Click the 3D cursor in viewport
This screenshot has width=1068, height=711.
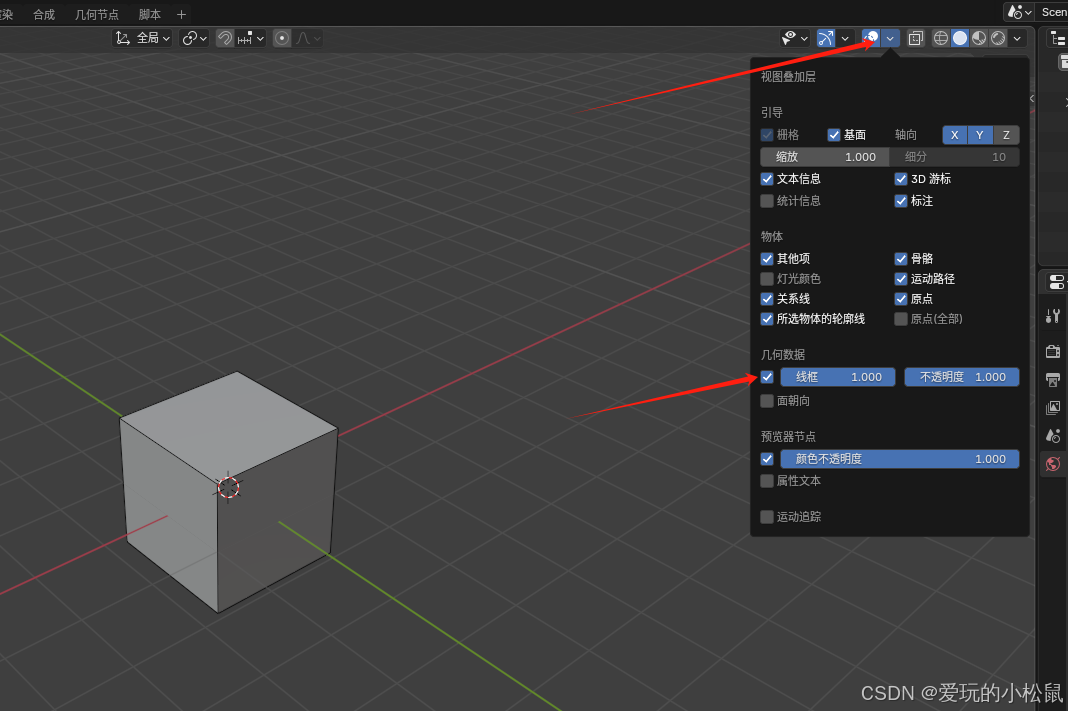coord(228,487)
